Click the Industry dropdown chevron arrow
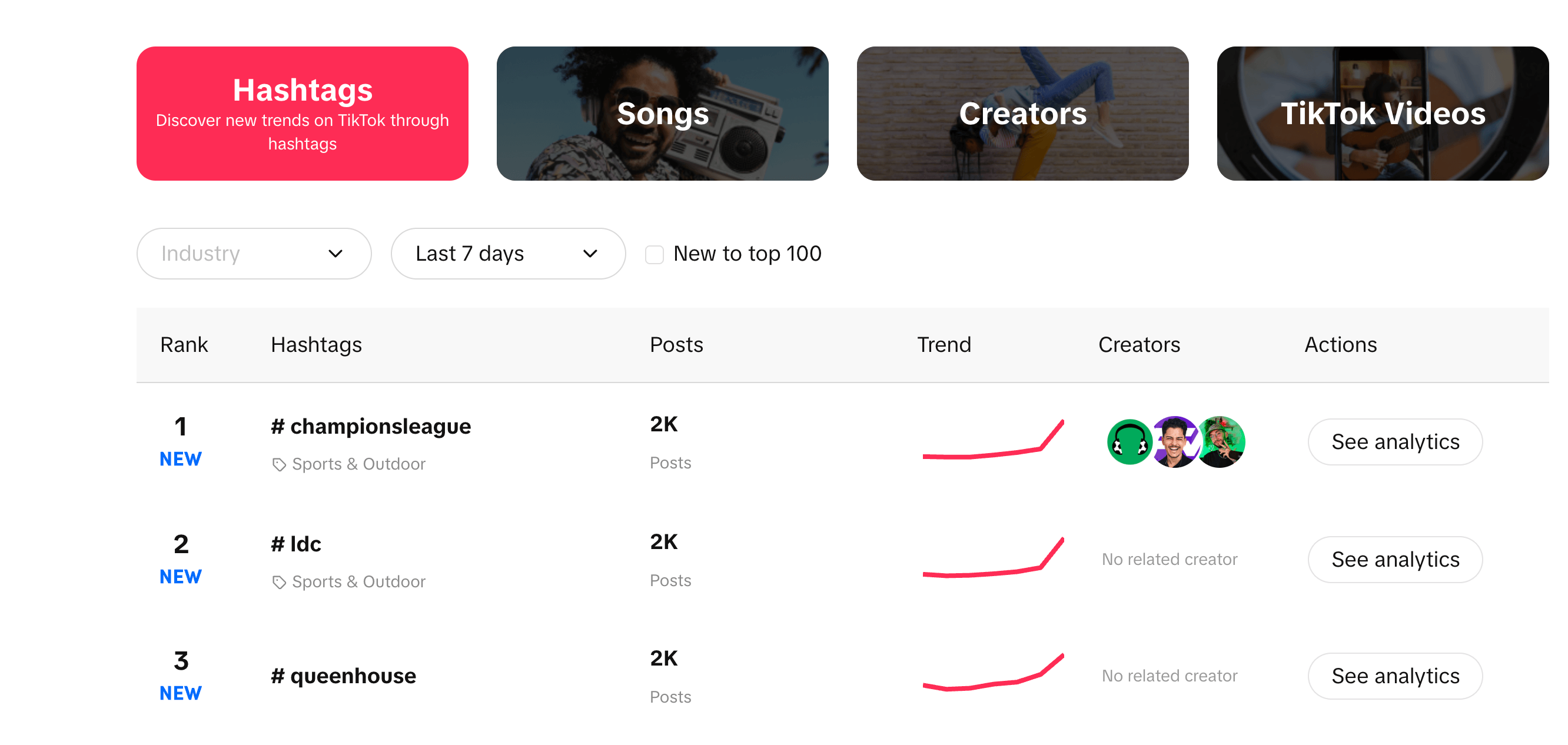The image size is (1568, 745). tap(335, 254)
